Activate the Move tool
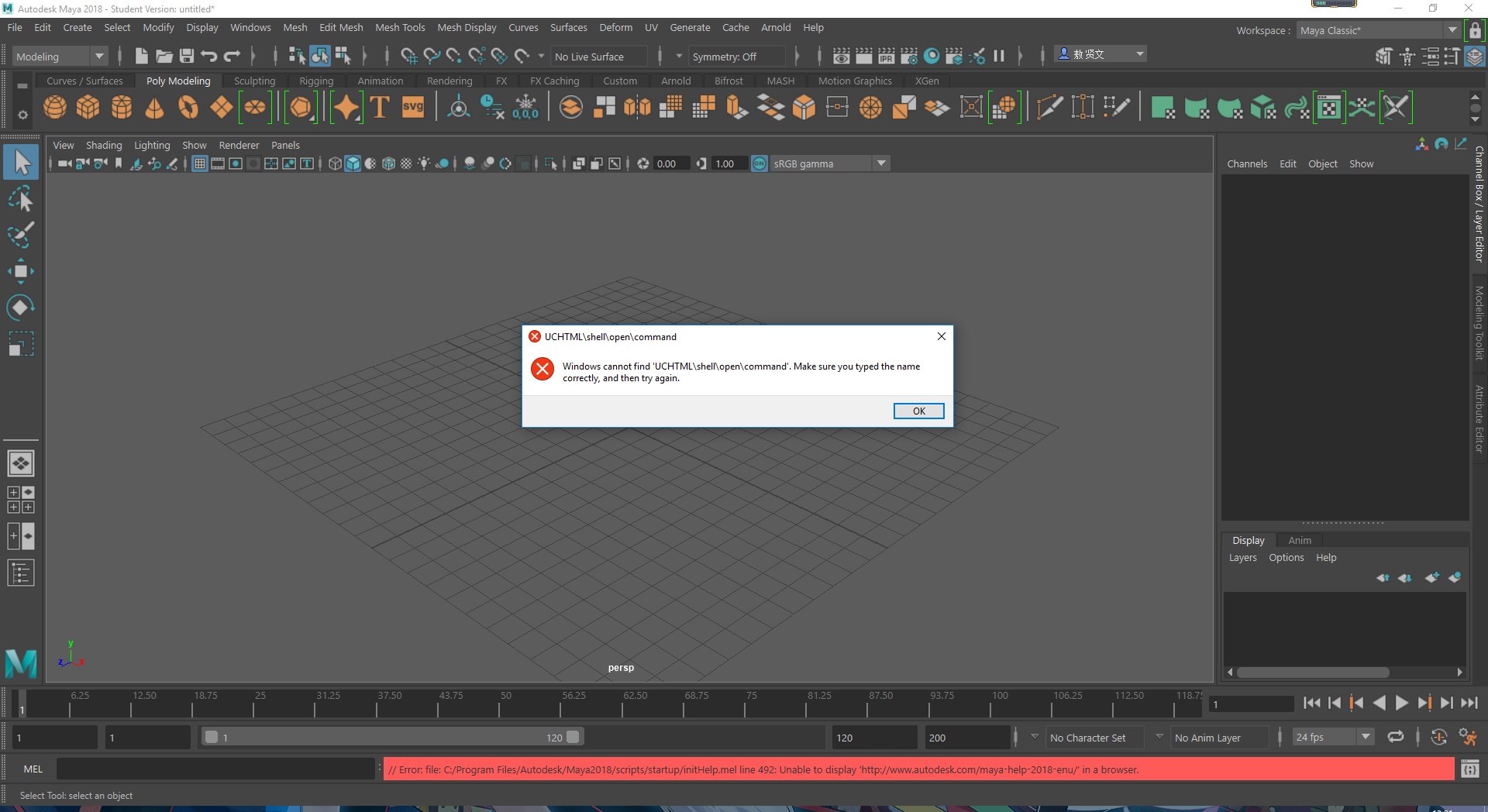 click(x=21, y=271)
